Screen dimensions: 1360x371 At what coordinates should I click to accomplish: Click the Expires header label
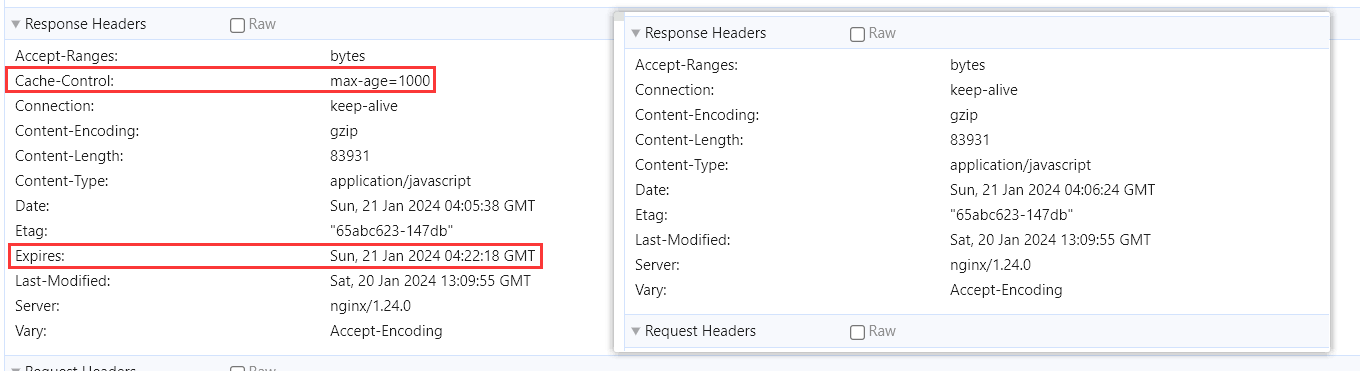click(40, 256)
